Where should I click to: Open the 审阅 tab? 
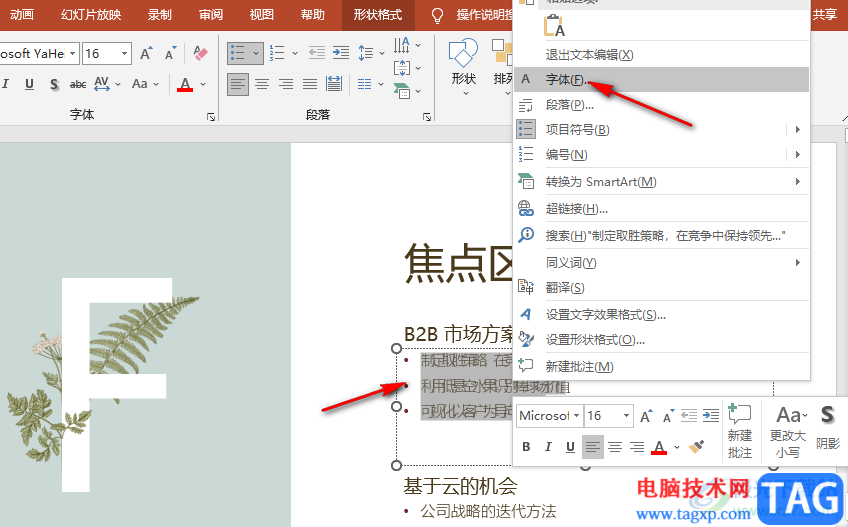(211, 15)
